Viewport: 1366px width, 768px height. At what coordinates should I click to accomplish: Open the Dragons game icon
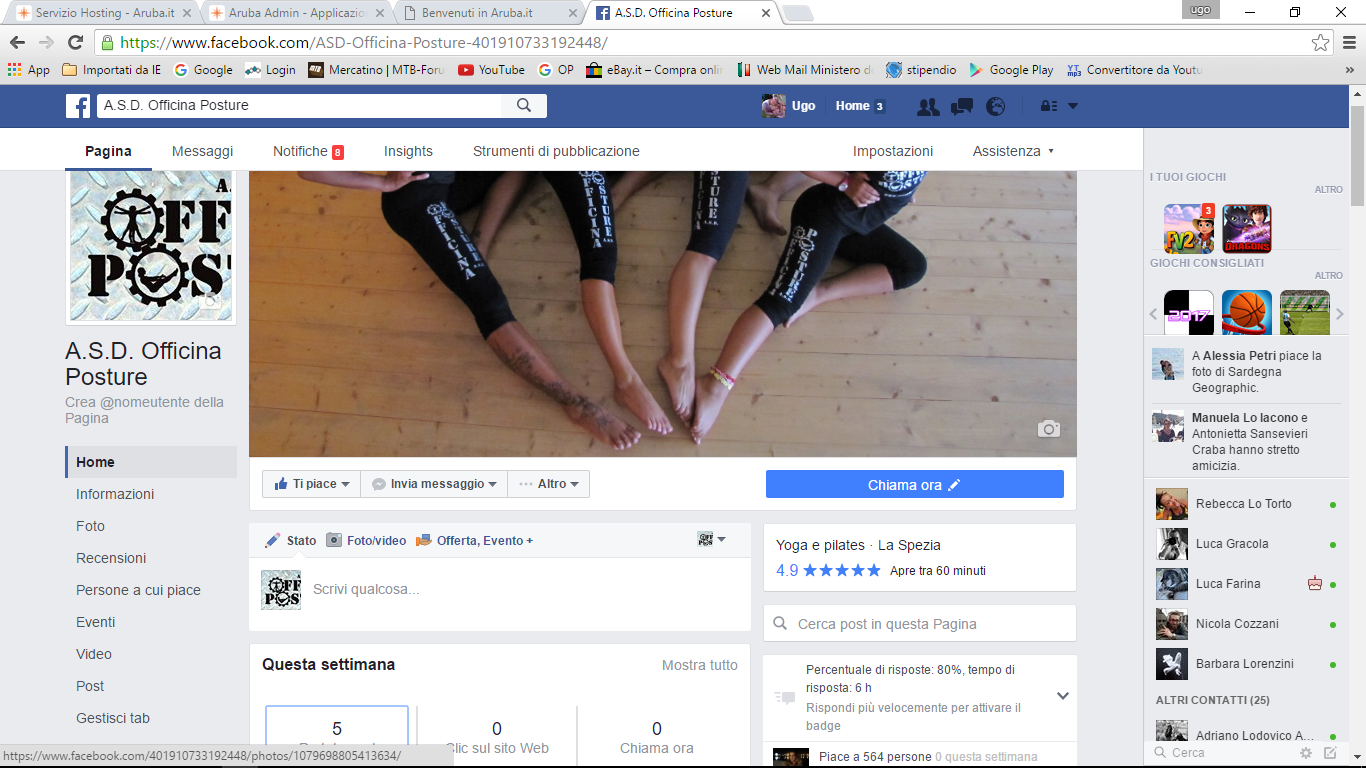click(1247, 229)
